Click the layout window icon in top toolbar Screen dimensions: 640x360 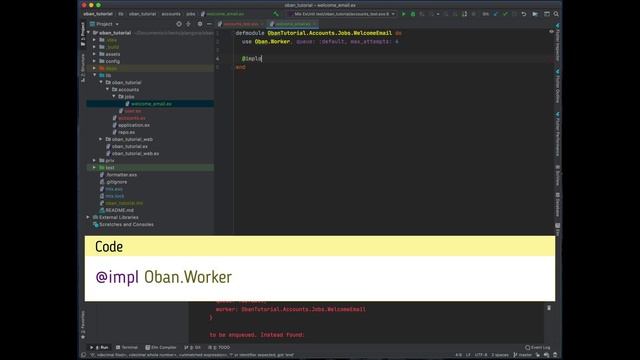tap(547, 14)
